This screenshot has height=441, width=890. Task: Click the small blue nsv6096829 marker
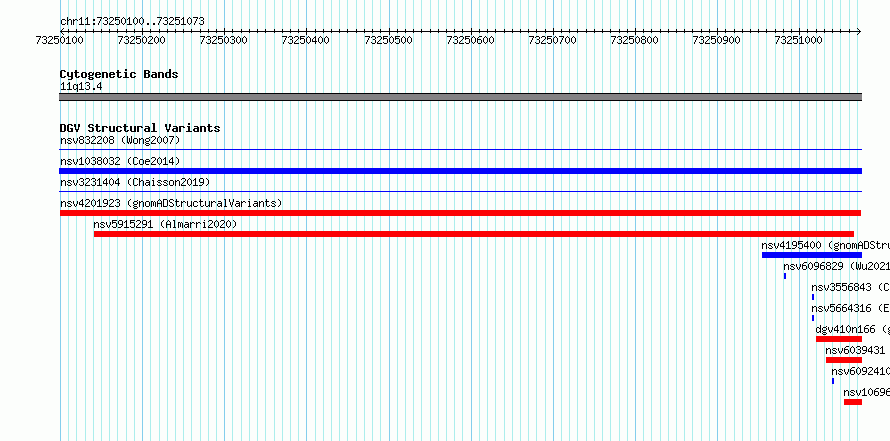(785, 276)
